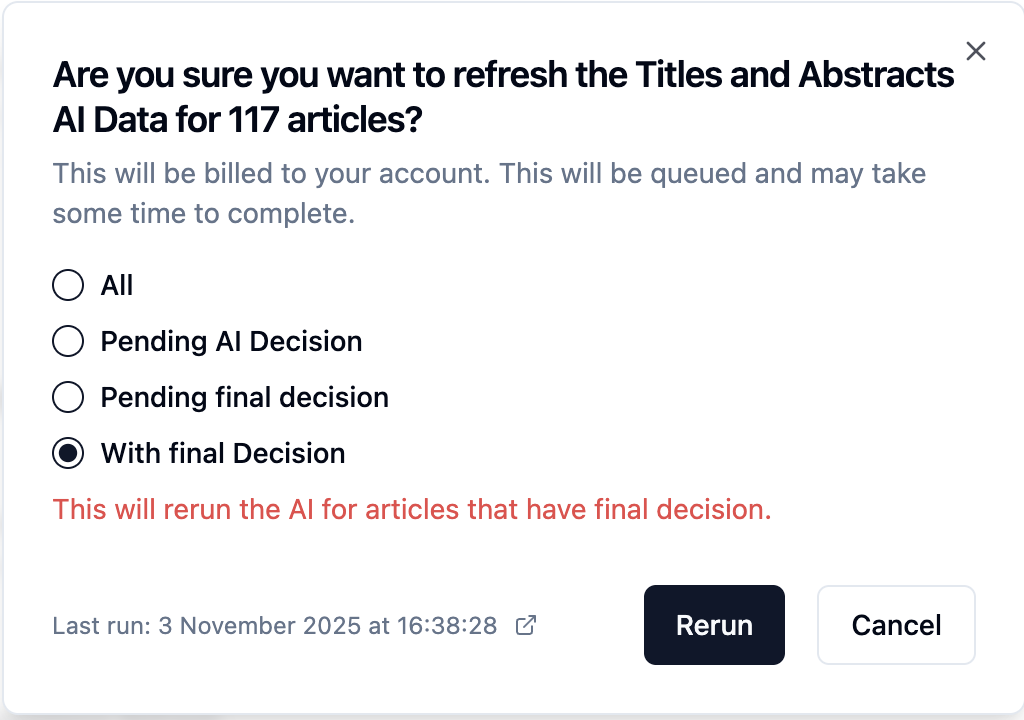Click the 'Pending final decision' label text
Image resolution: width=1024 pixels, height=720 pixels.
pyautogui.click(x=244, y=398)
